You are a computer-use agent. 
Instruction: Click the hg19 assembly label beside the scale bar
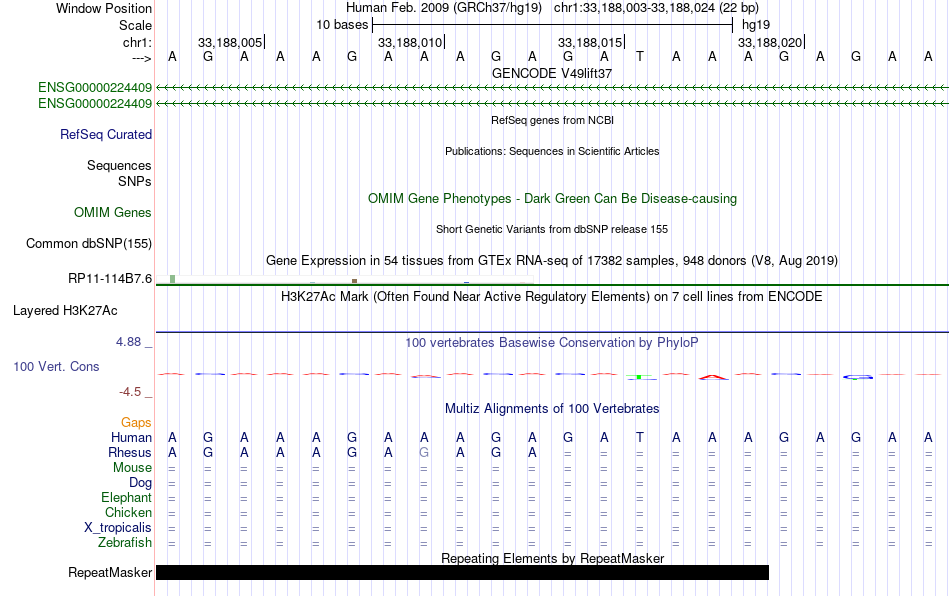click(756, 25)
